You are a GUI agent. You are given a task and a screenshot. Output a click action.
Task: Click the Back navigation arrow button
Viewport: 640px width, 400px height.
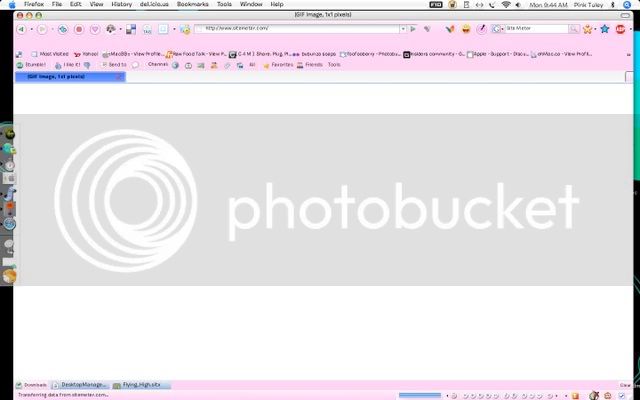(21, 29)
